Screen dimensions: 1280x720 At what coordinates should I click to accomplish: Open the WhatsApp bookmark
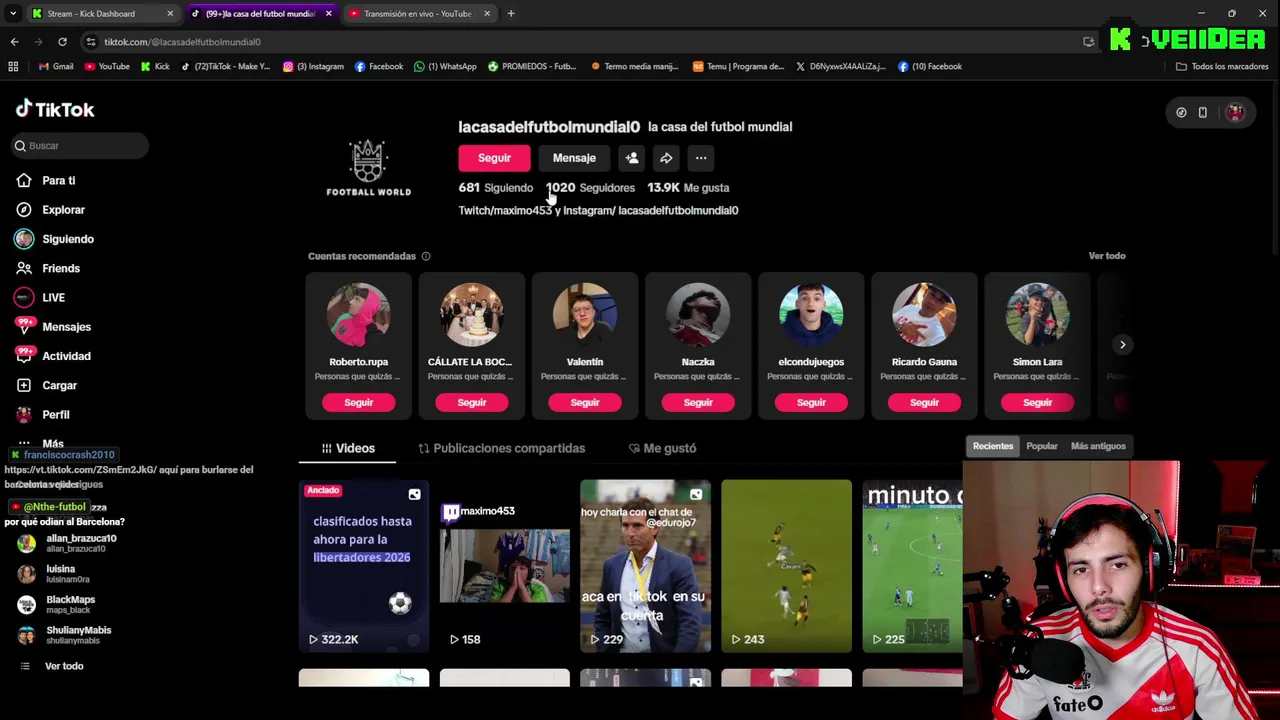point(445,67)
